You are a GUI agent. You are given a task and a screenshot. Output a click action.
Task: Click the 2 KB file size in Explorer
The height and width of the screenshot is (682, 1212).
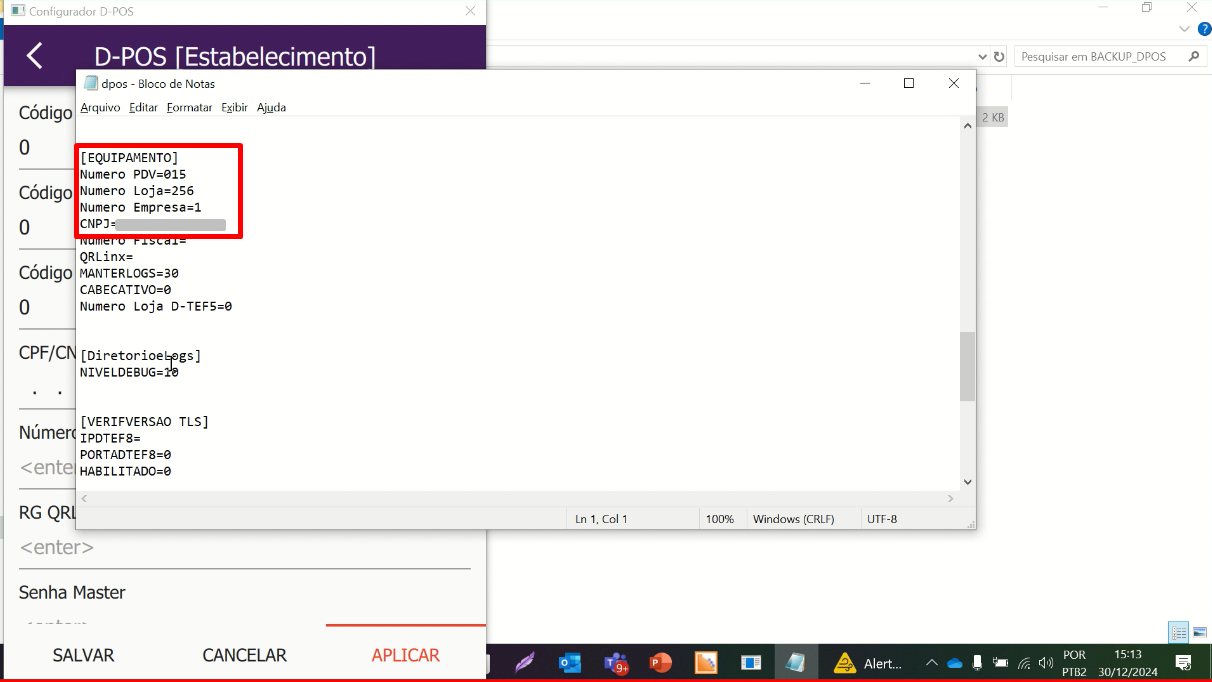[x=993, y=118]
